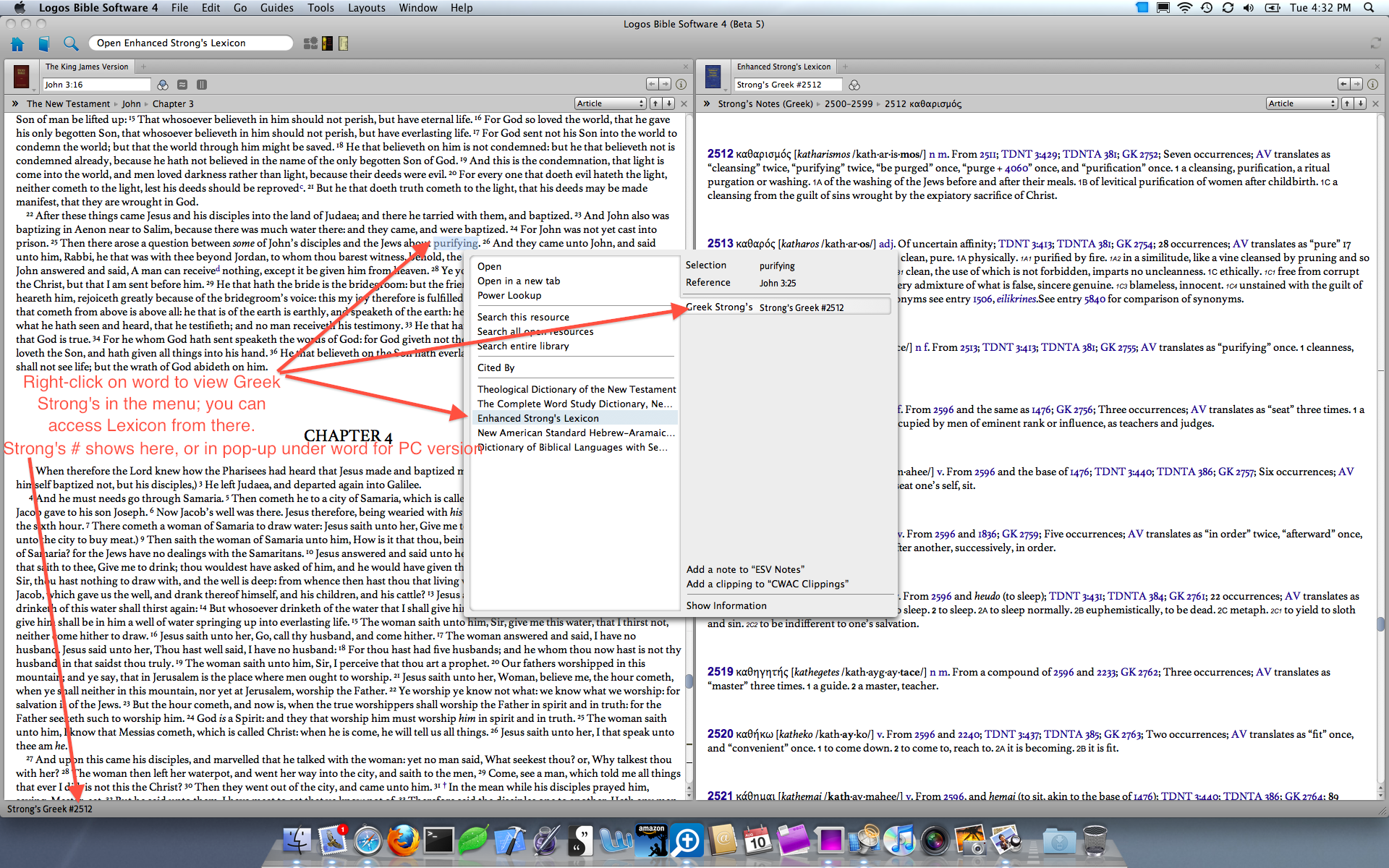Open Firefox from the dock
The width and height of the screenshot is (1389, 868).
(x=402, y=841)
